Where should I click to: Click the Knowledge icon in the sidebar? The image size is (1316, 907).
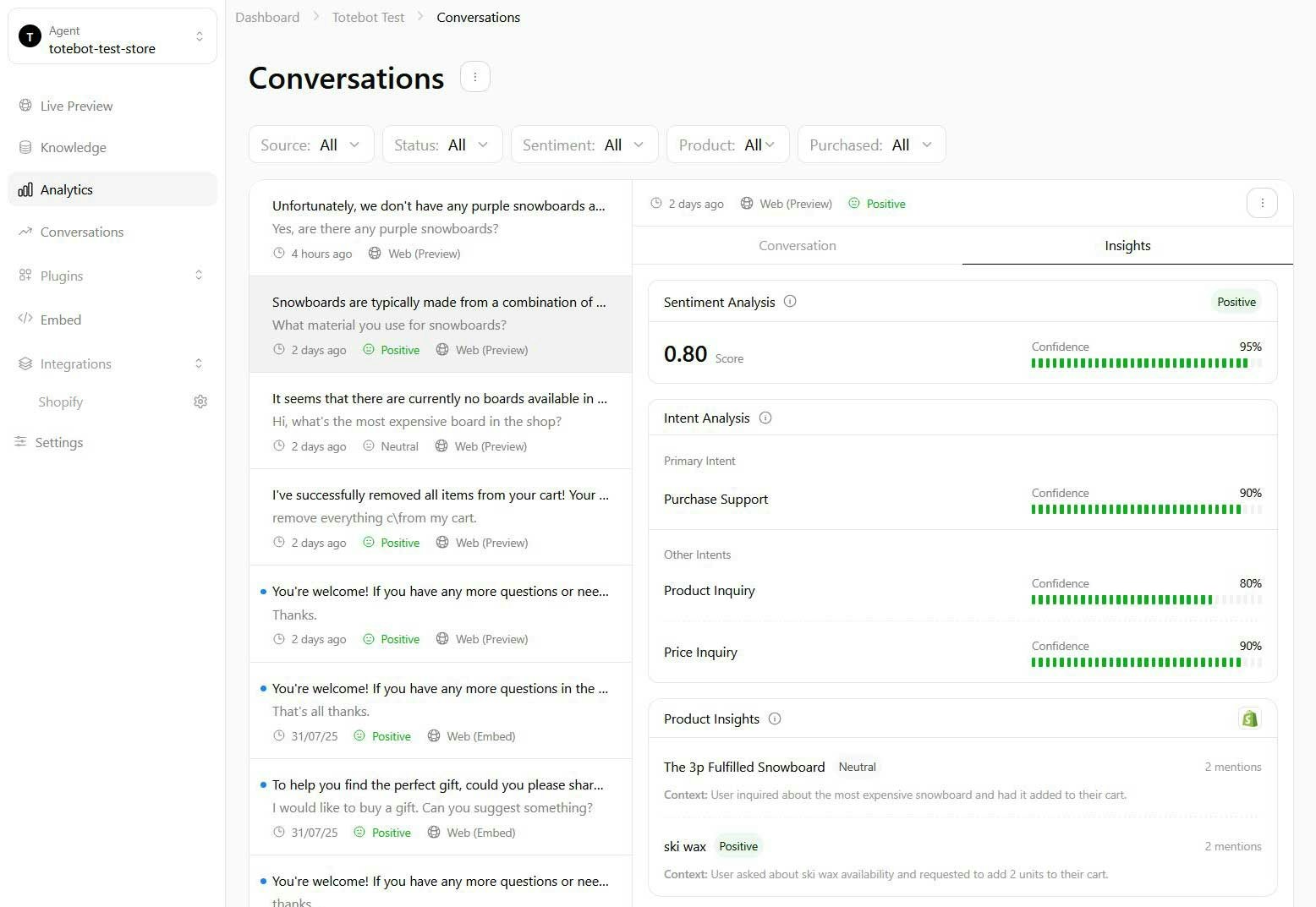25,147
